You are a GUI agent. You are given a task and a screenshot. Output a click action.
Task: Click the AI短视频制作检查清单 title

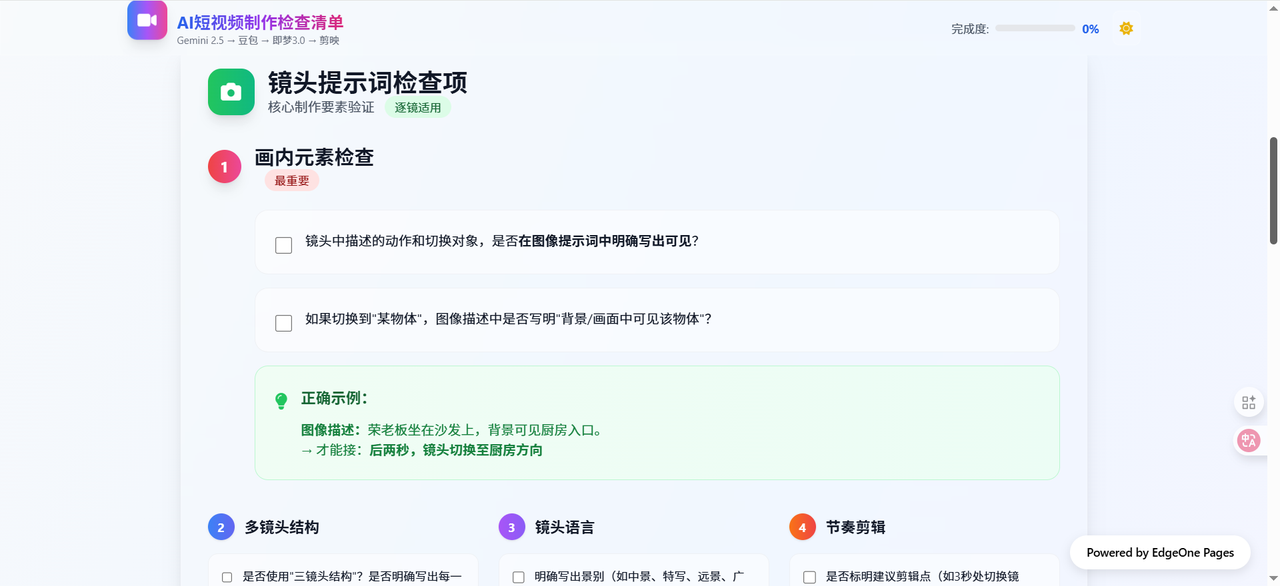coord(260,22)
